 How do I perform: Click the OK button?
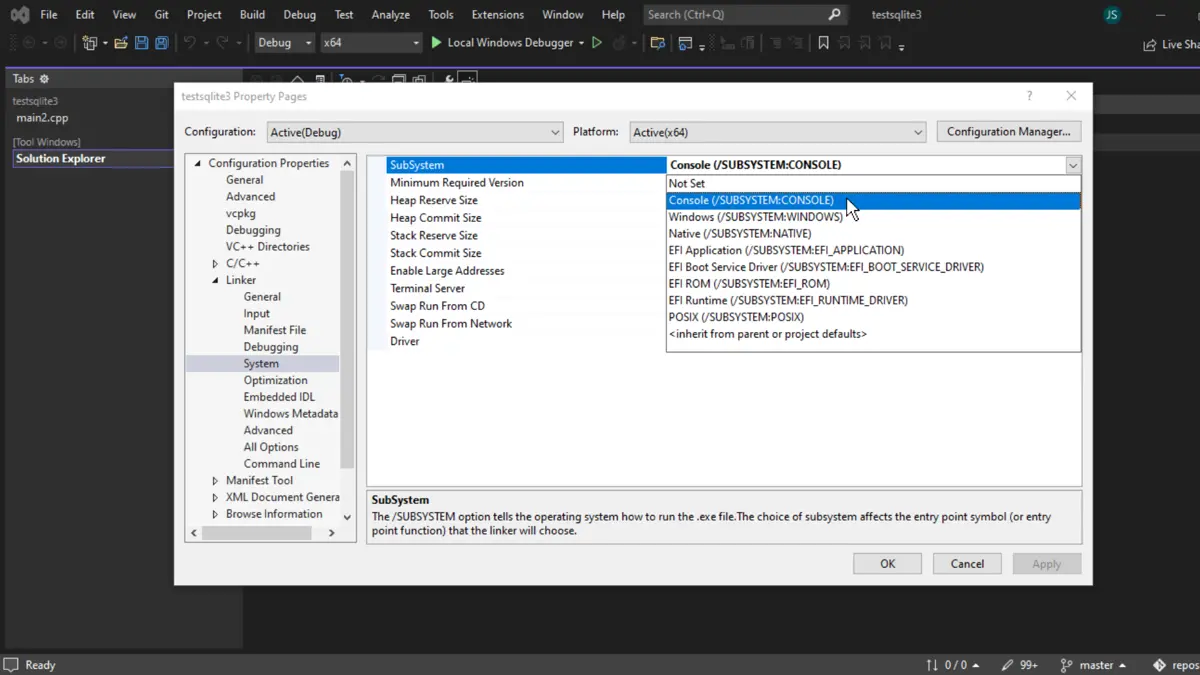click(x=887, y=564)
